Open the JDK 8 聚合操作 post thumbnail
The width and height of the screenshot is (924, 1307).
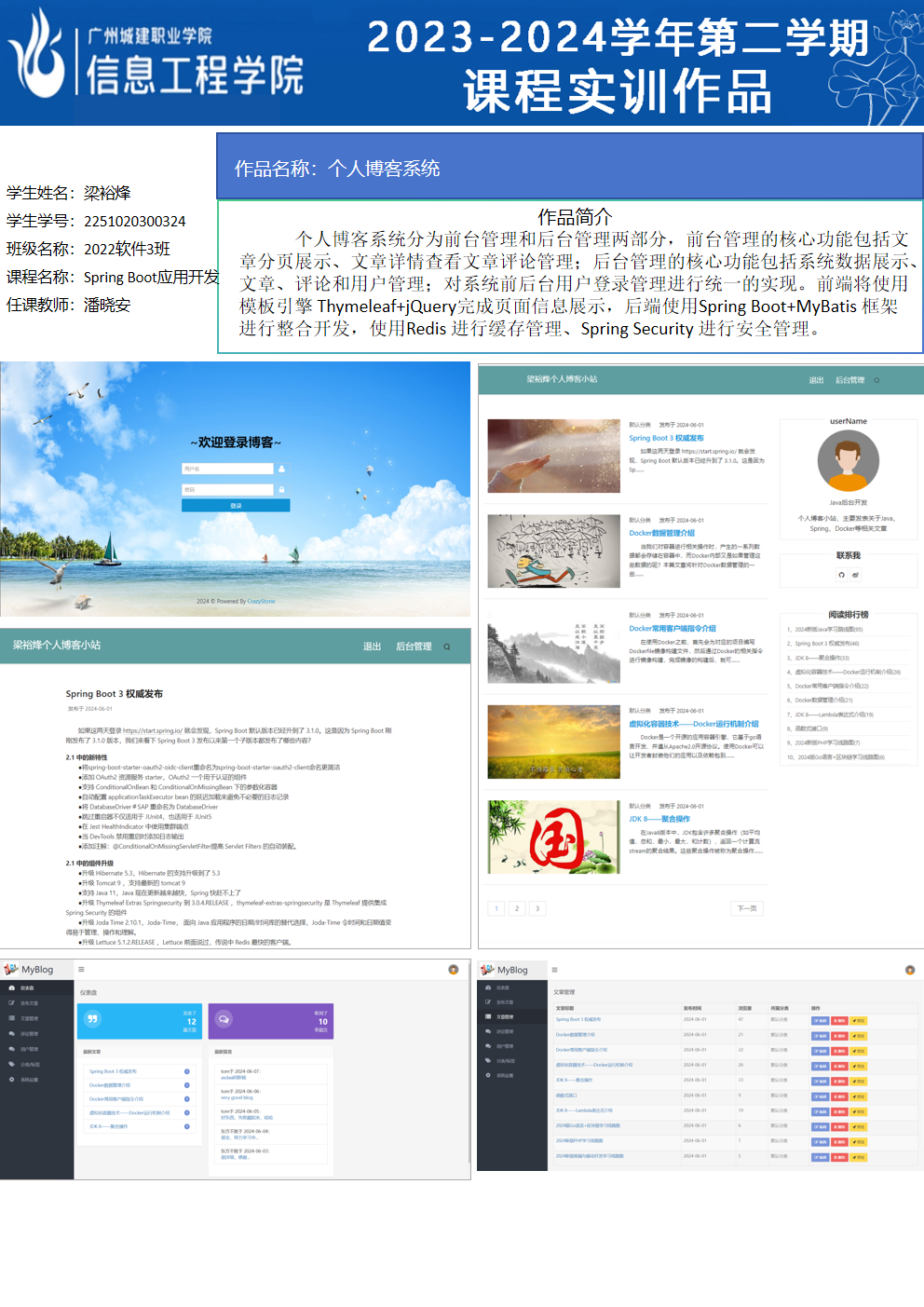553,837
